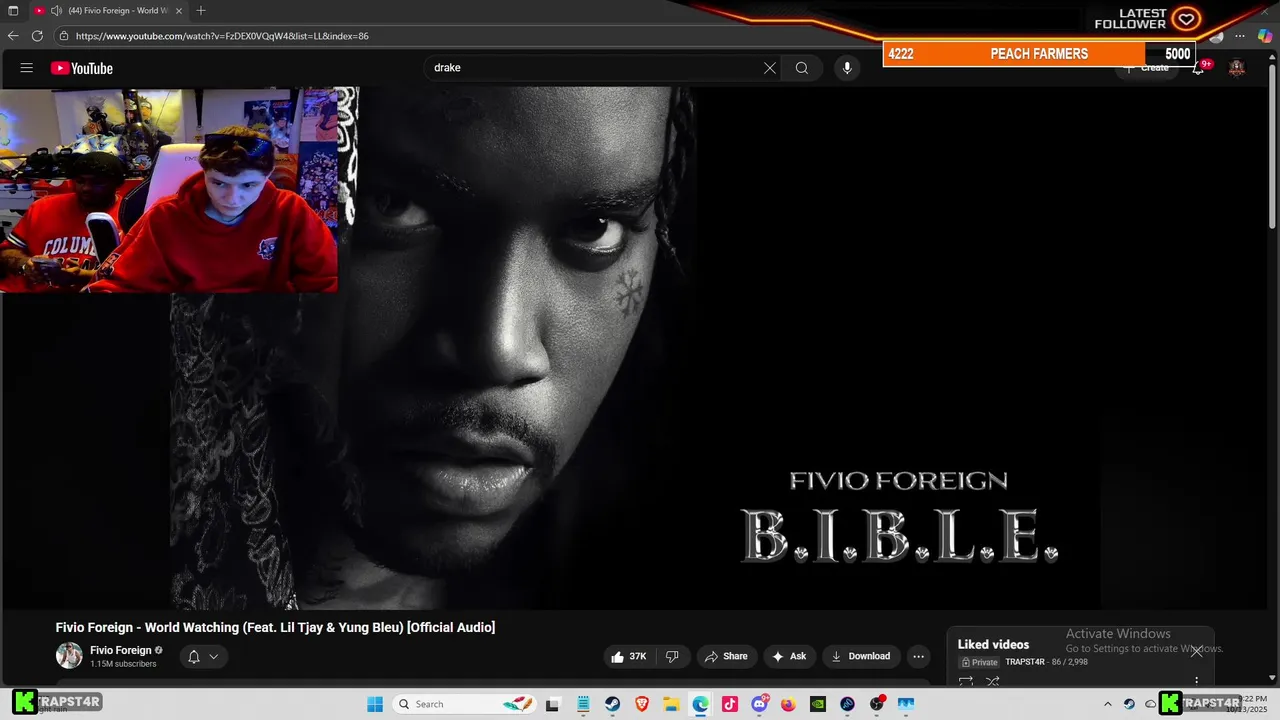Close the Fivio Foreign browser tab
Image resolution: width=1280 pixels, height=720 pixels.
point(179,11)
